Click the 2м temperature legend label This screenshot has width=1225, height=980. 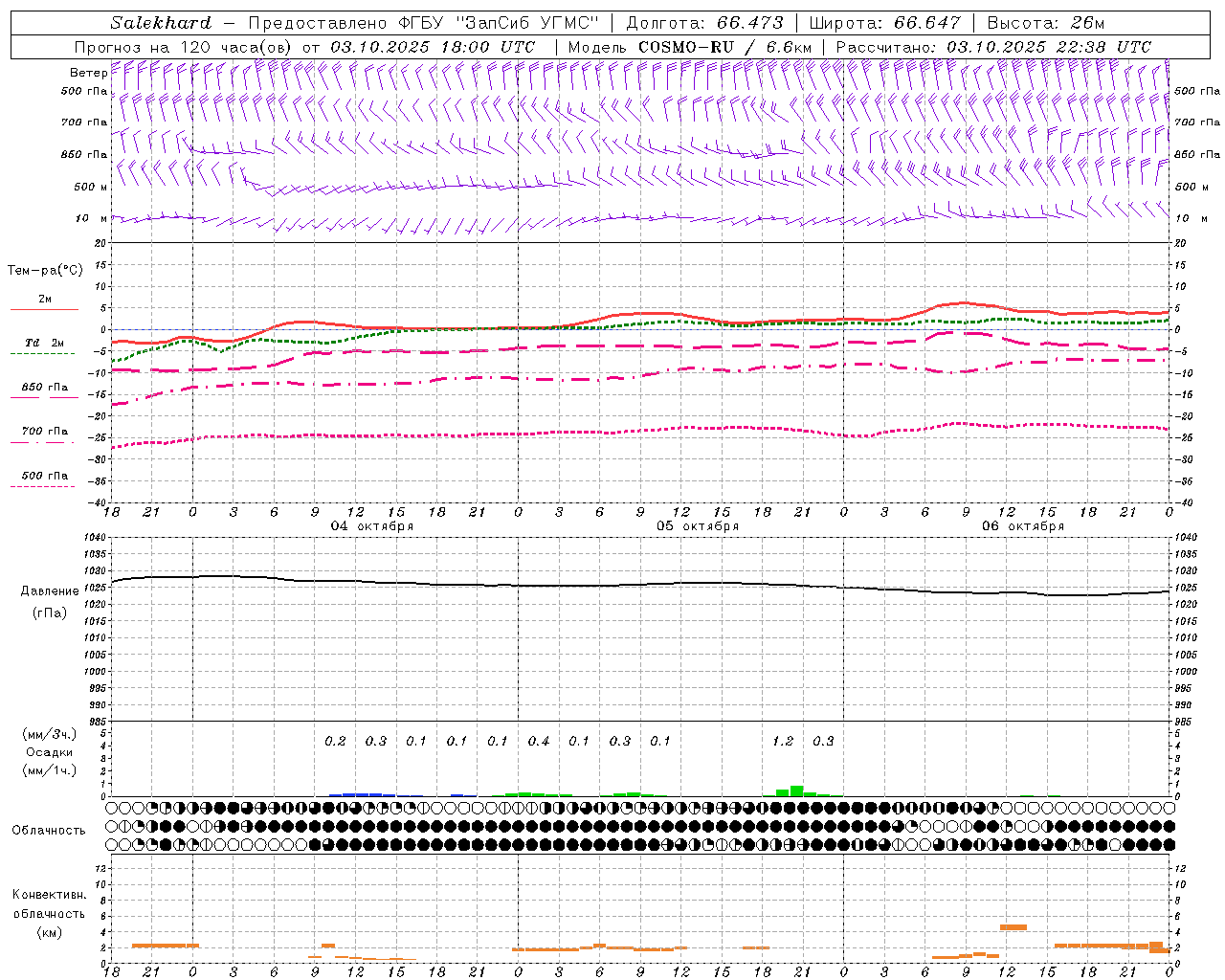[45, 300]
